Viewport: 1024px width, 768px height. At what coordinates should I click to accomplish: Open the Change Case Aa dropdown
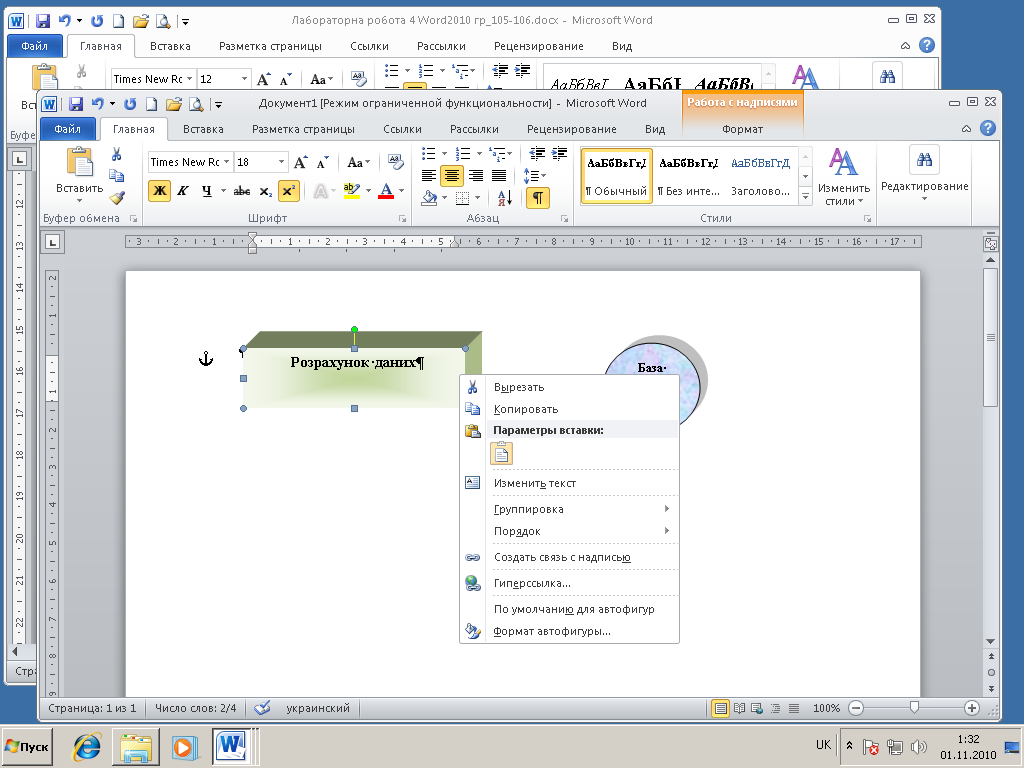click(359, 162)
